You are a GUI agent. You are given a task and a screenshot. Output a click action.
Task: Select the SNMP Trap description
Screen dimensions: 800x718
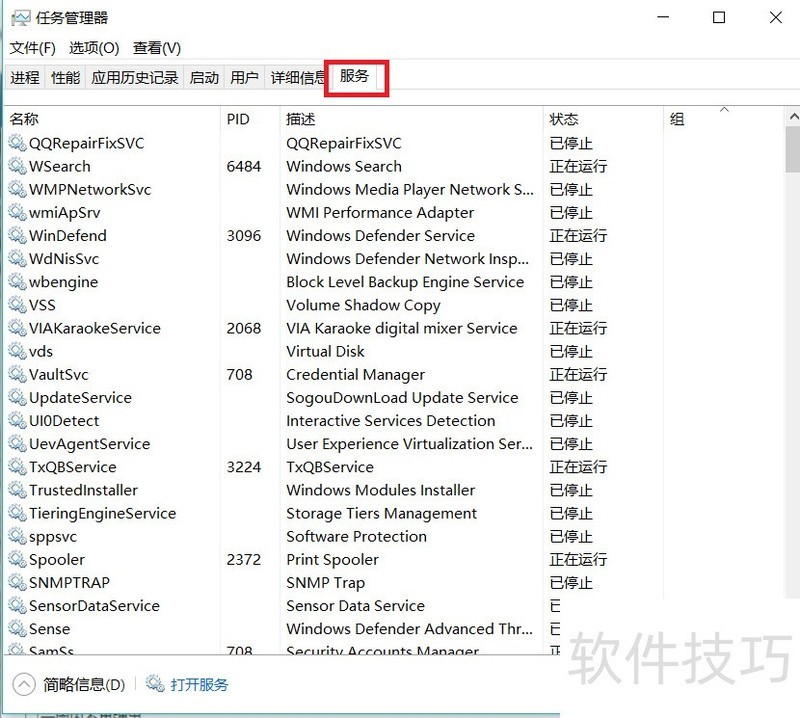coord(326,583)
